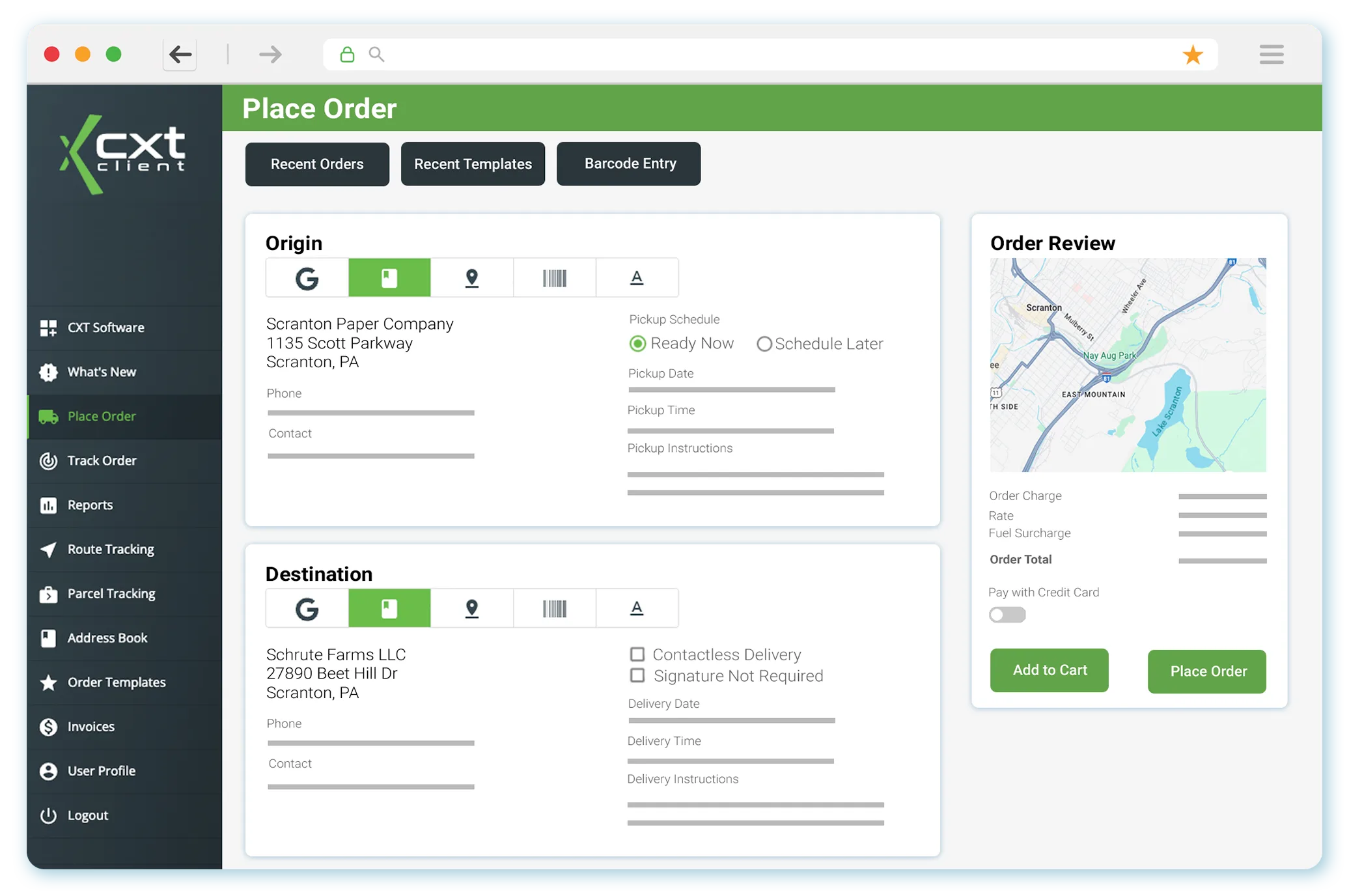Viewport: 1349px width, 896px height.
Task: Select the manual text entry icon in Origin
Action: click(637, 277)
